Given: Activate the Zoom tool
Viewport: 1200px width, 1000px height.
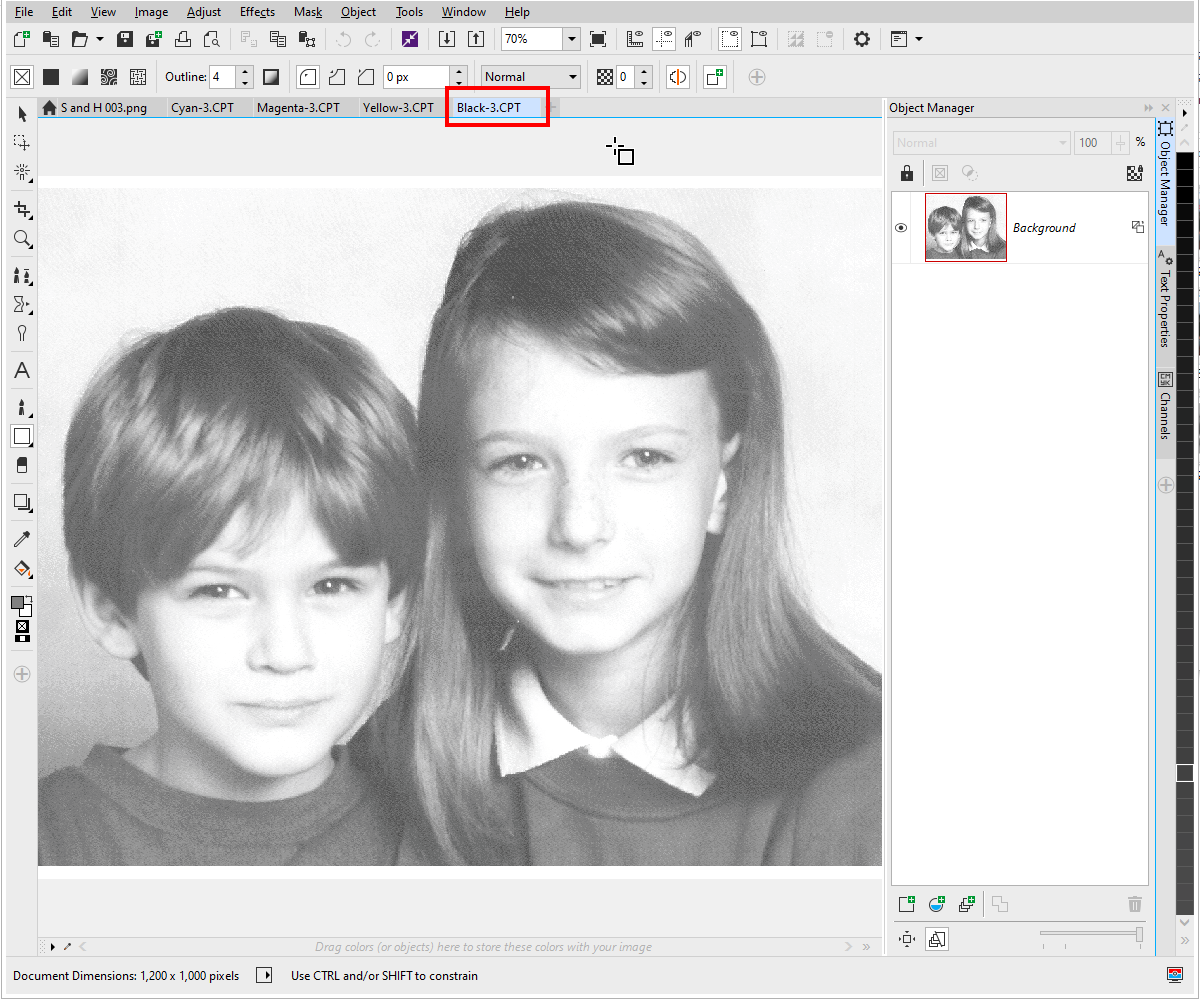Looking at the screenshot, I should pos(22,239).
